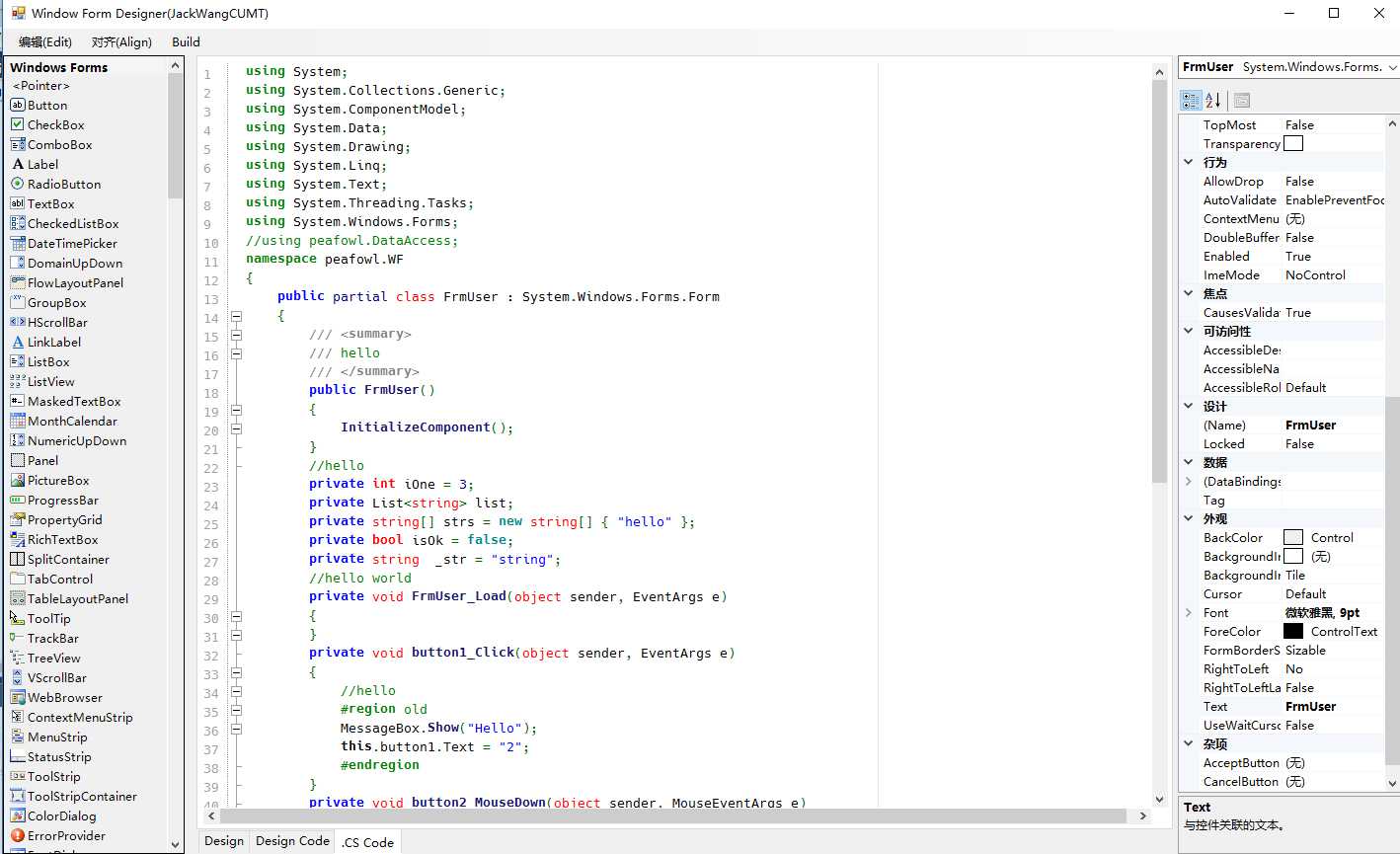Click the code editor scroll up arrow
The image size is (1400, 854).
tap(1160, 71)
